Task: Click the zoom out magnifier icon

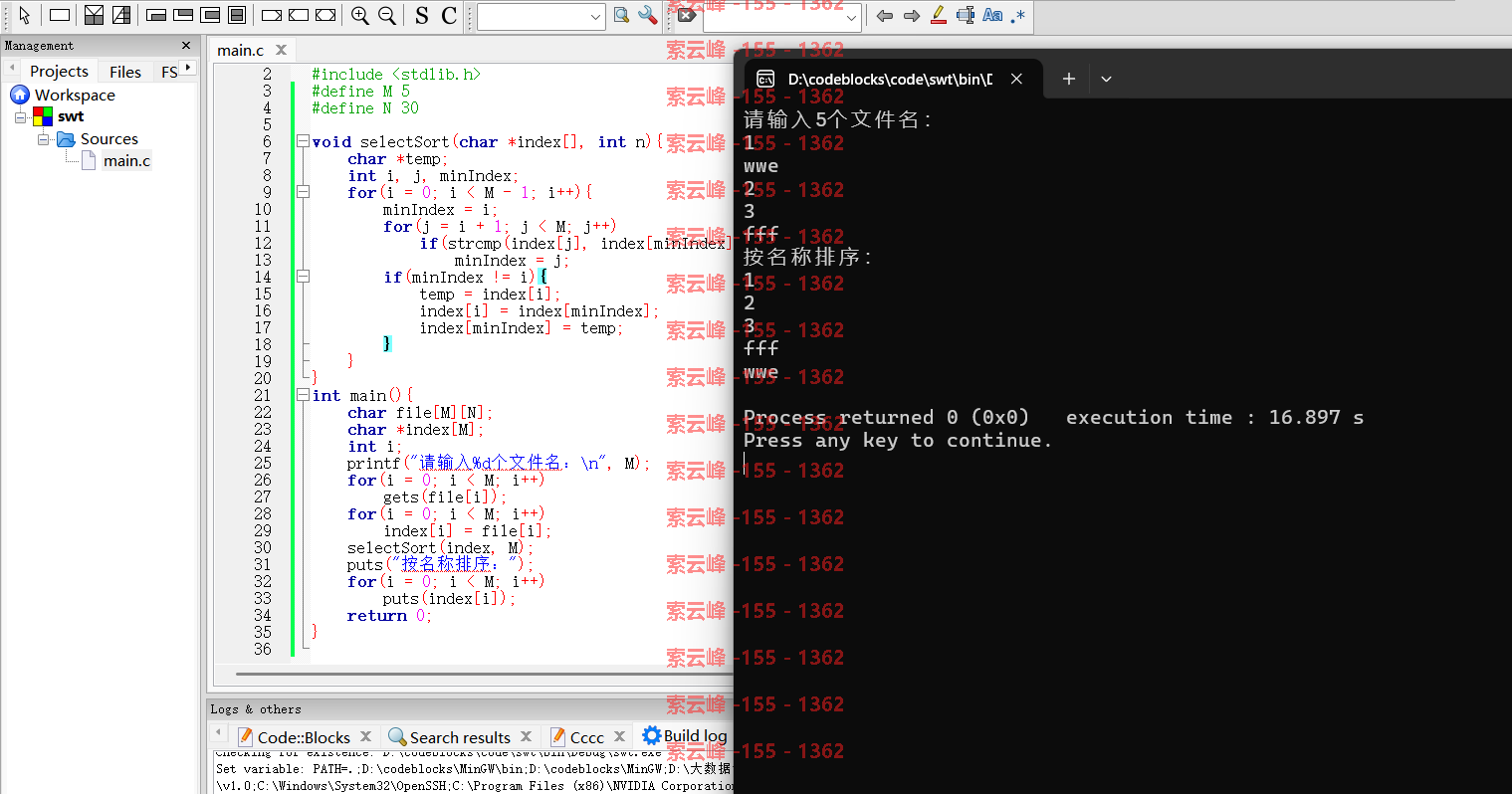Action: click(387, 15)
